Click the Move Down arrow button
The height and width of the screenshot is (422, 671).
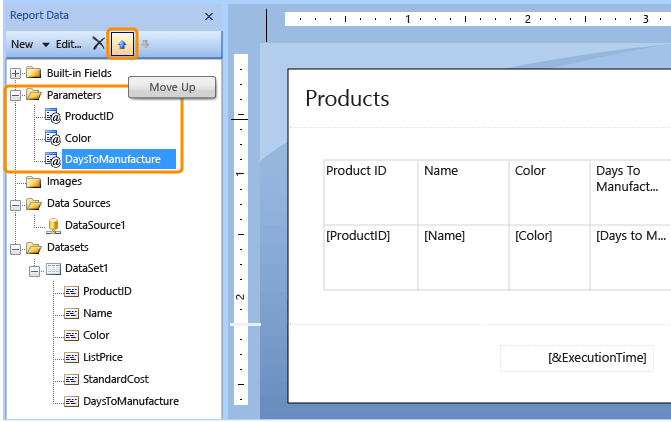coord(145,44)
